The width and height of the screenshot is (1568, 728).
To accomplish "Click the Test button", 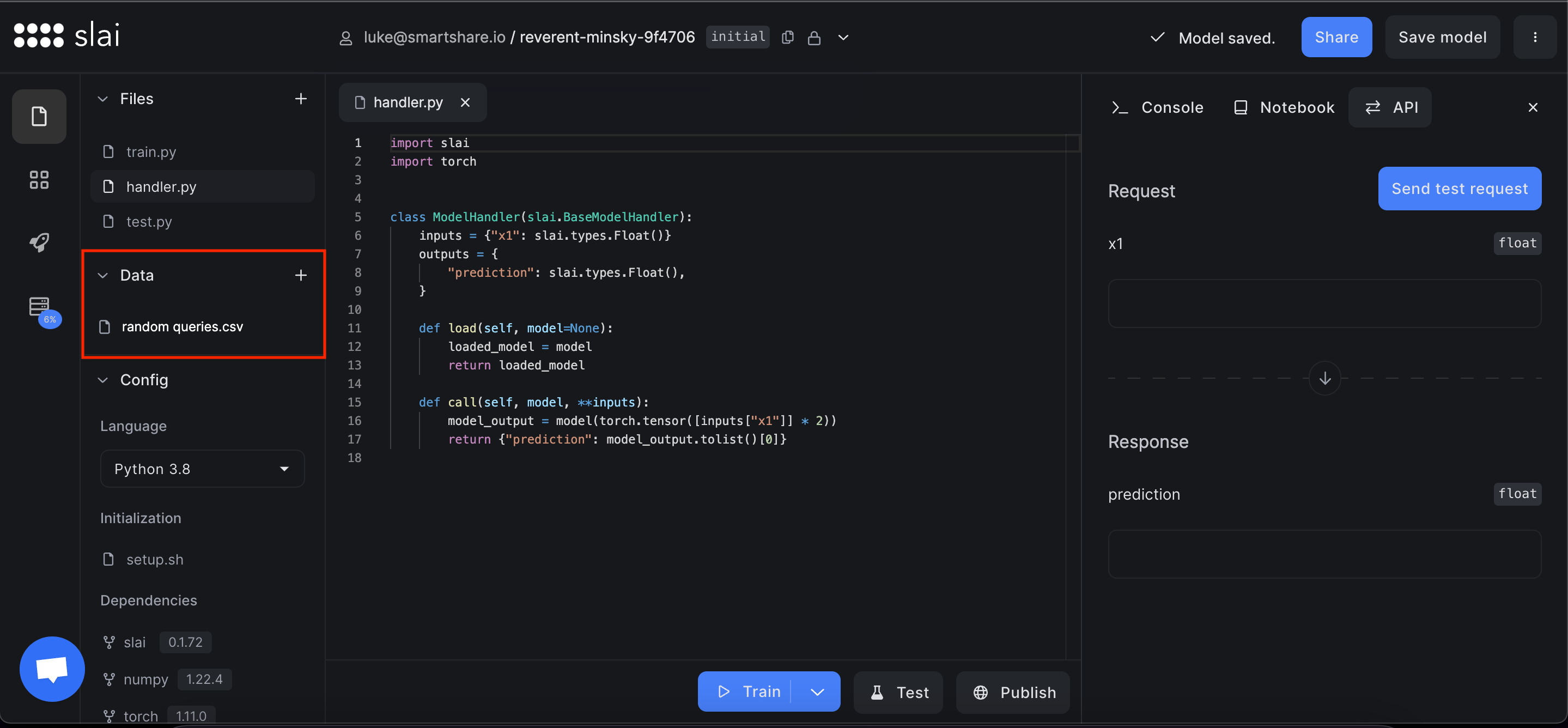I will [x=898, y=692].
